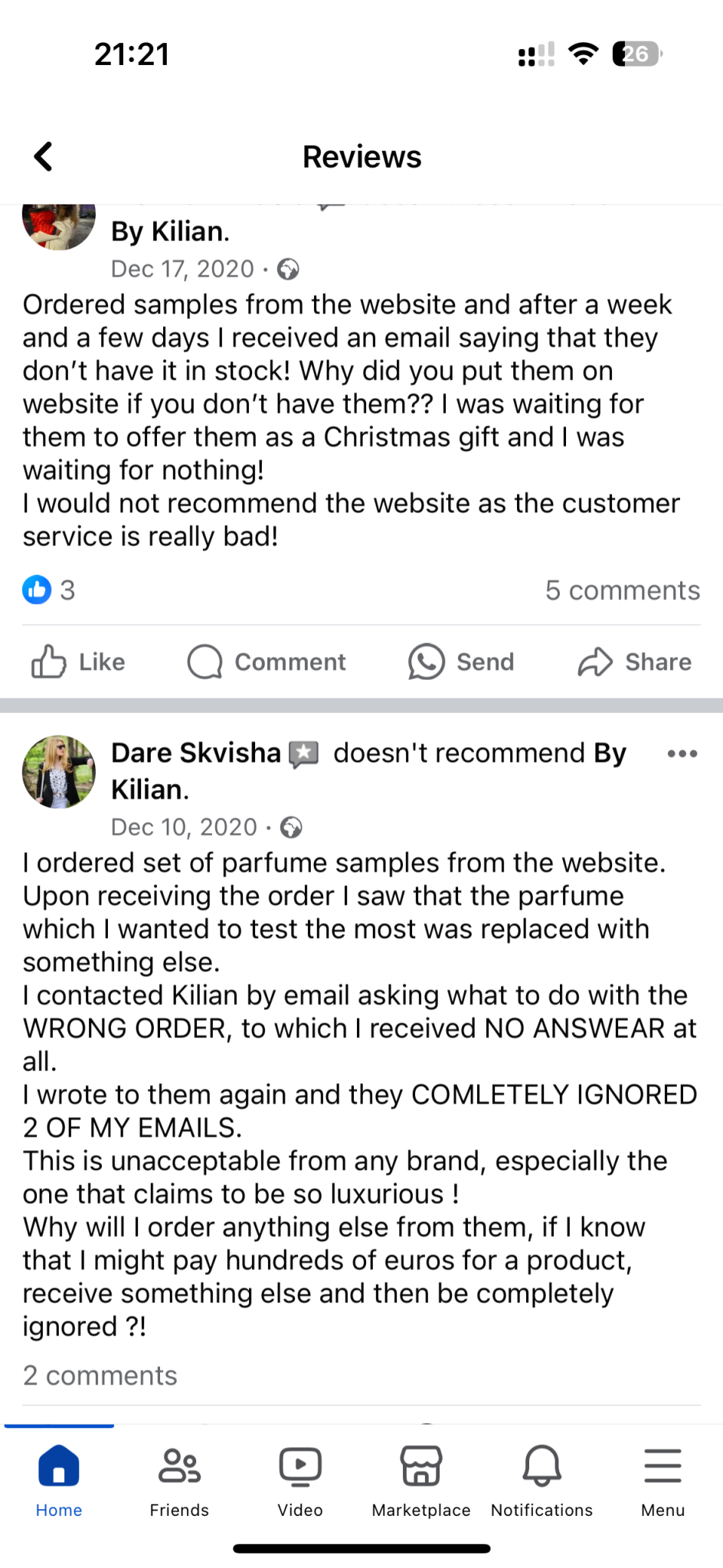The width and height of the screenshot is (723, 1568).
Task: Comment on the Dec 17 review
Action: 267,661
